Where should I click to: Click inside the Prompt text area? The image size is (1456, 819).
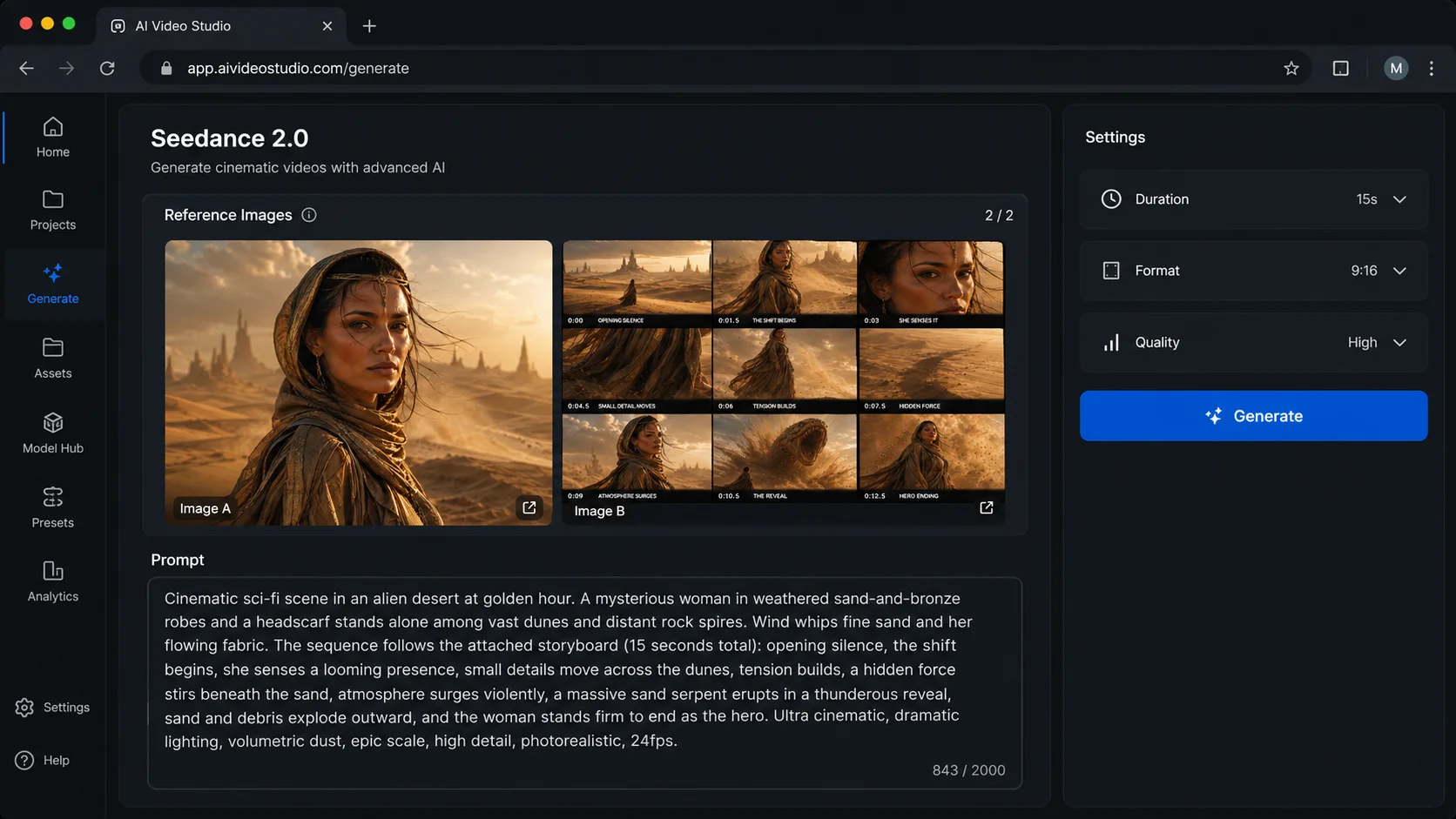pos(584,683)
